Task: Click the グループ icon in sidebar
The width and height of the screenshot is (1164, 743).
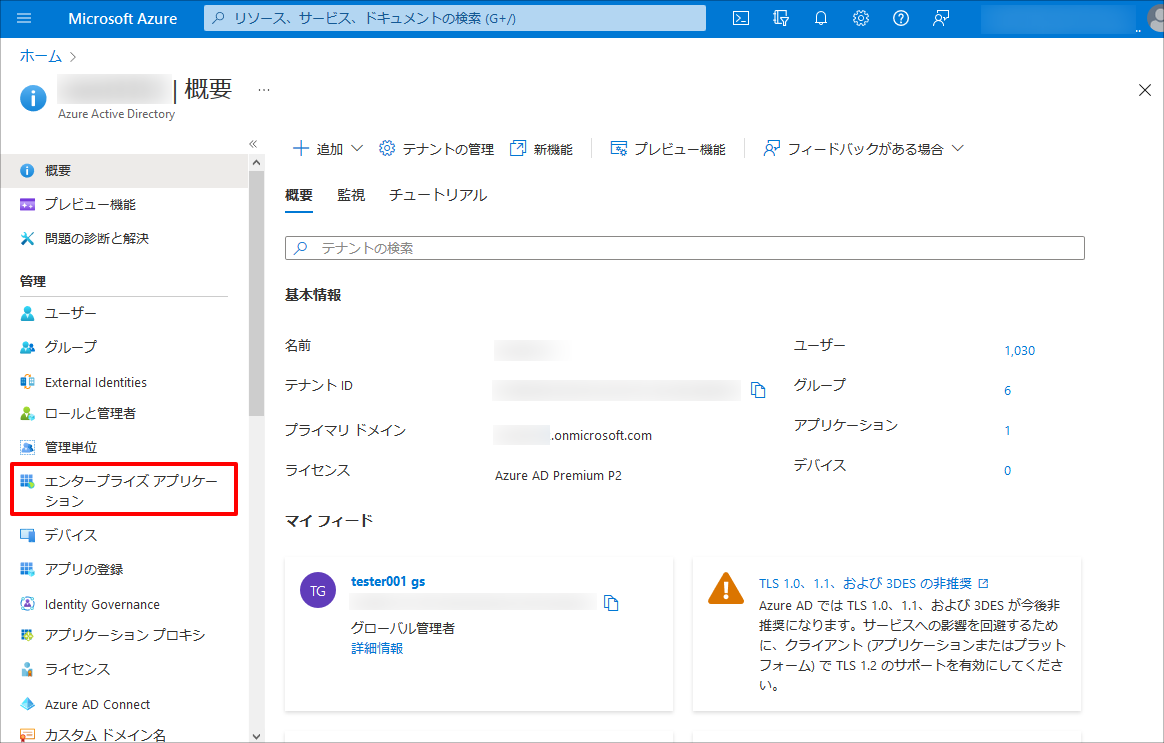Action: click(27, 347)
